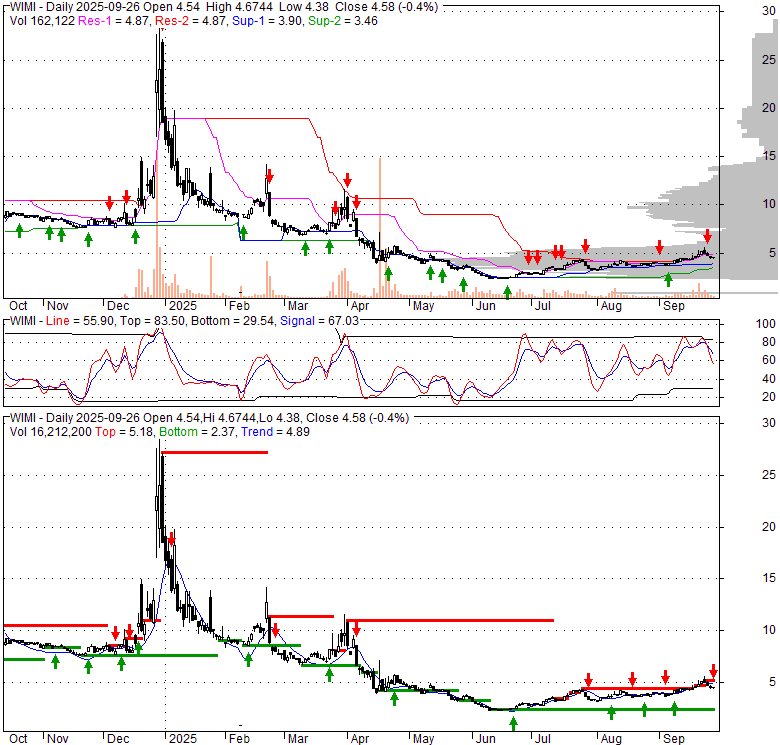The height and width of the screenshot is (745, 780).
Task: Click 'Jun' label on bottom chart axis
Action: click(x=486, y=739)
